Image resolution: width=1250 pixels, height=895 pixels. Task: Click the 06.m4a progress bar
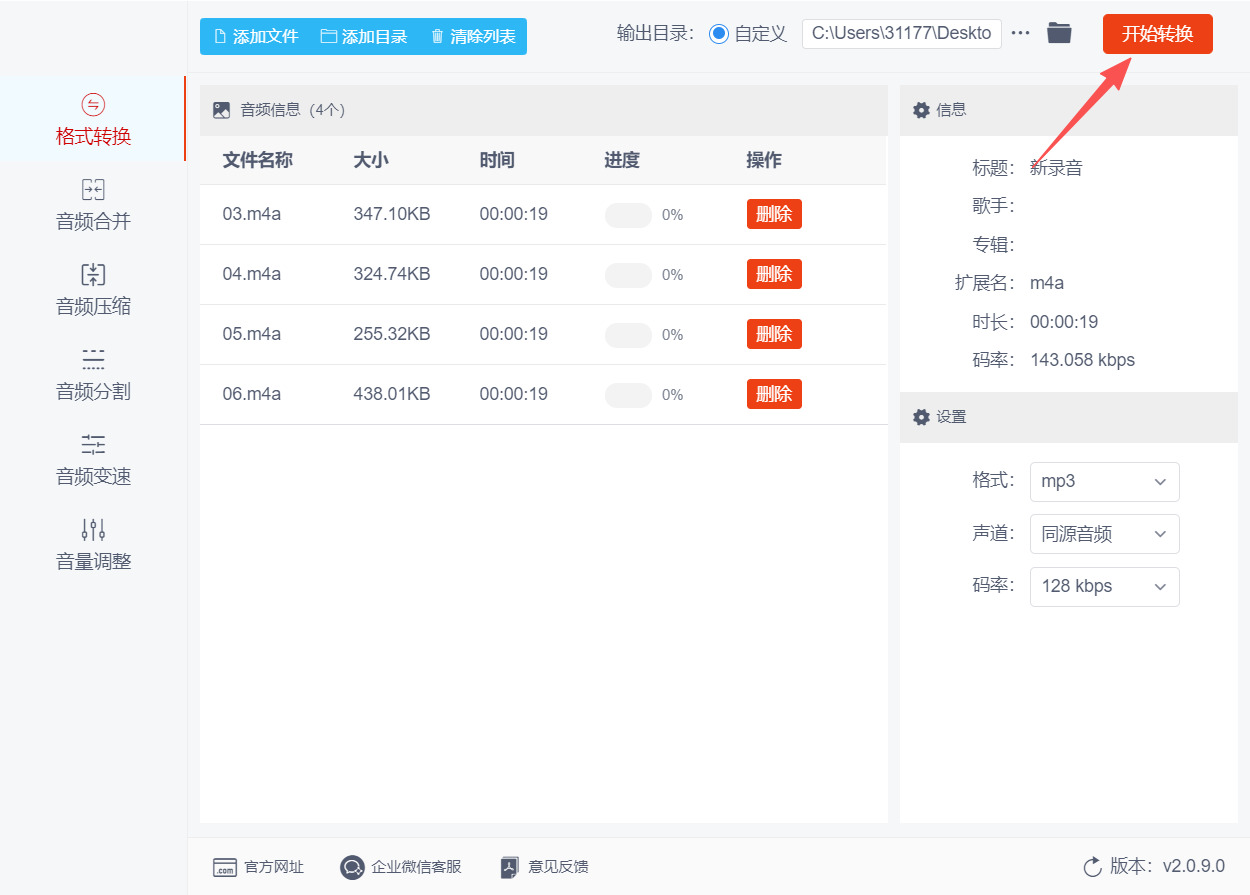(x=628, y=395)
